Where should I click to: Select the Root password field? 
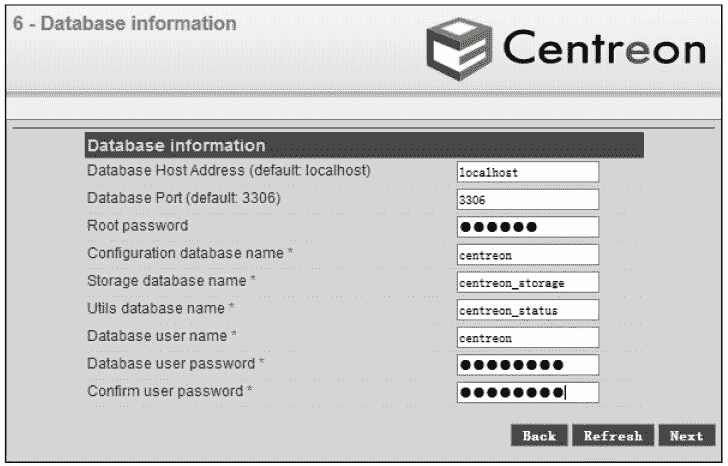tap(527, 227)
